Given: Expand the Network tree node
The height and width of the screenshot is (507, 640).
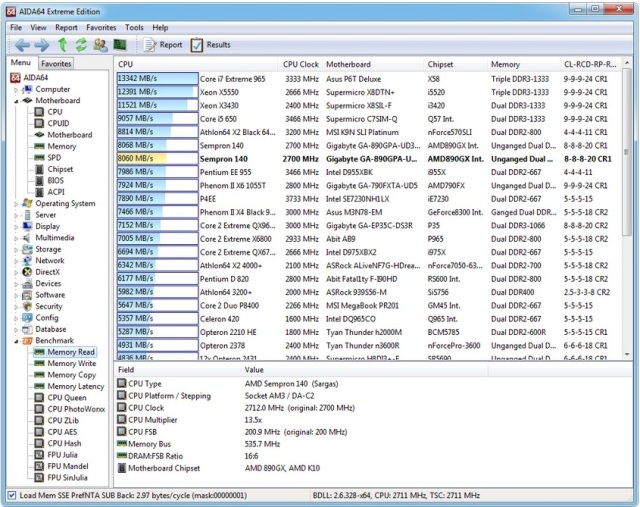Looking at the screenshot, I should [x=16, y=261].
